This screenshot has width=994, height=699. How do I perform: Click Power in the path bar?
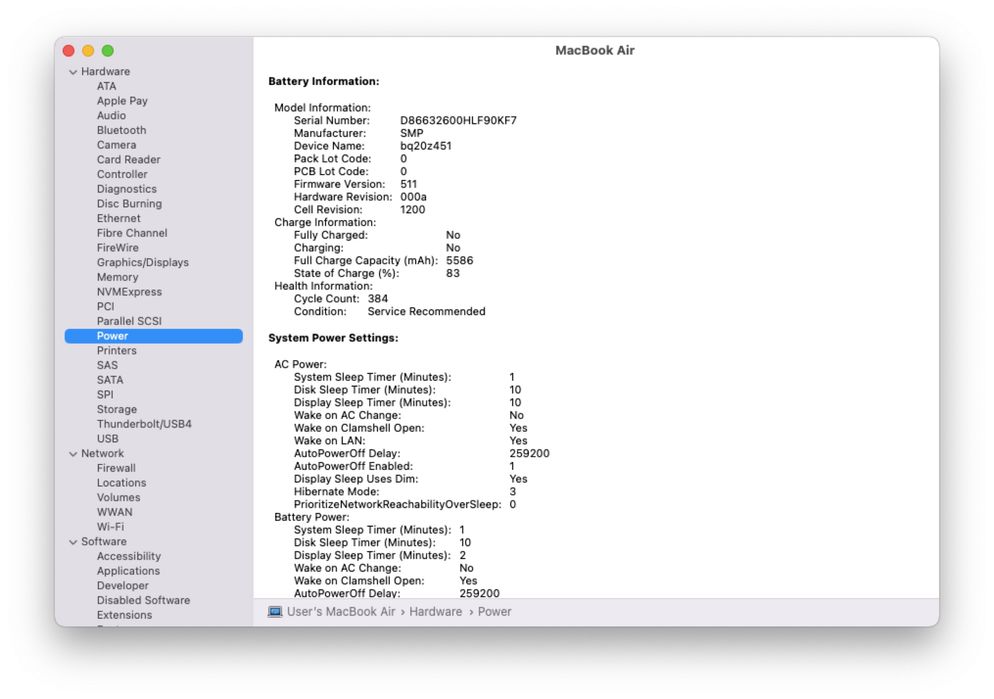[x=494, y=612]
